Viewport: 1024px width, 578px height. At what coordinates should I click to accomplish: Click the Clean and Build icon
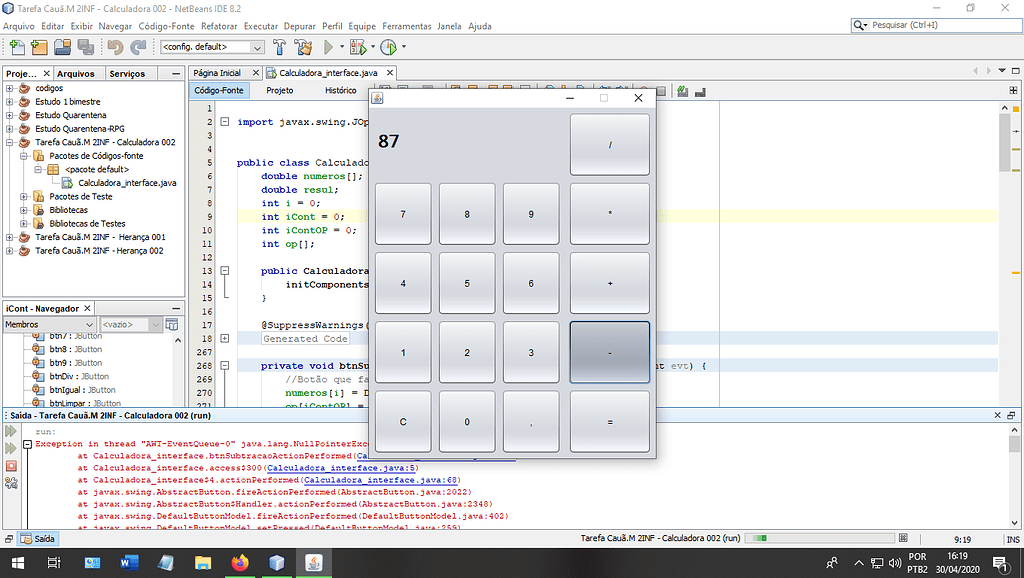point(302,47)
